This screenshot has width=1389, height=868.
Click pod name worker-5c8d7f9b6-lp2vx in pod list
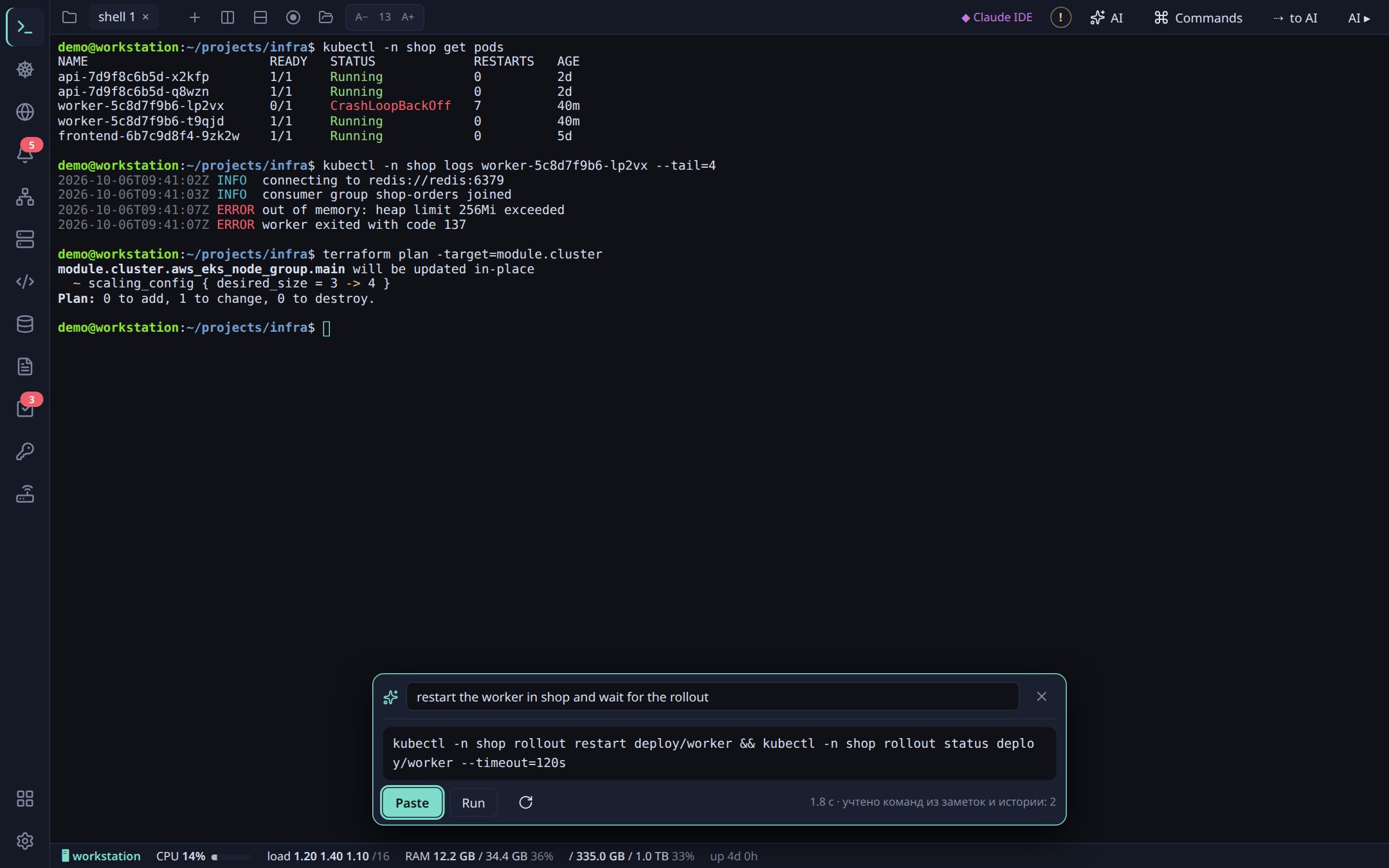[141, 105]
